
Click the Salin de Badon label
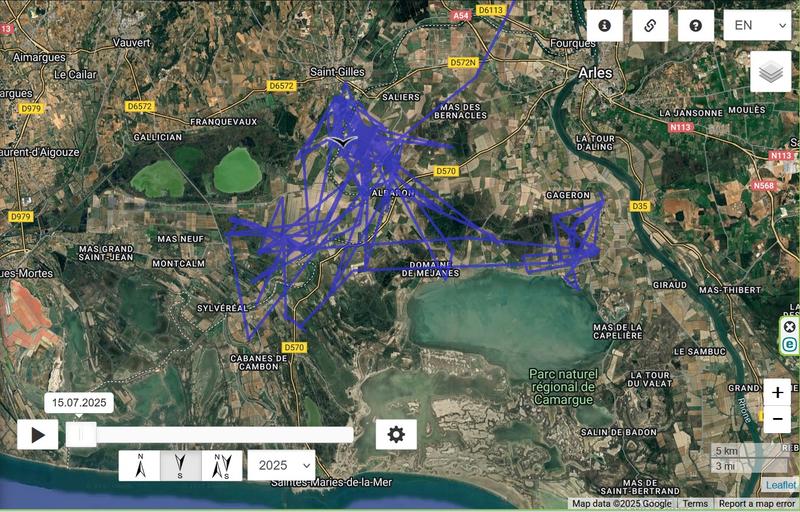click(x=619, y=432)
